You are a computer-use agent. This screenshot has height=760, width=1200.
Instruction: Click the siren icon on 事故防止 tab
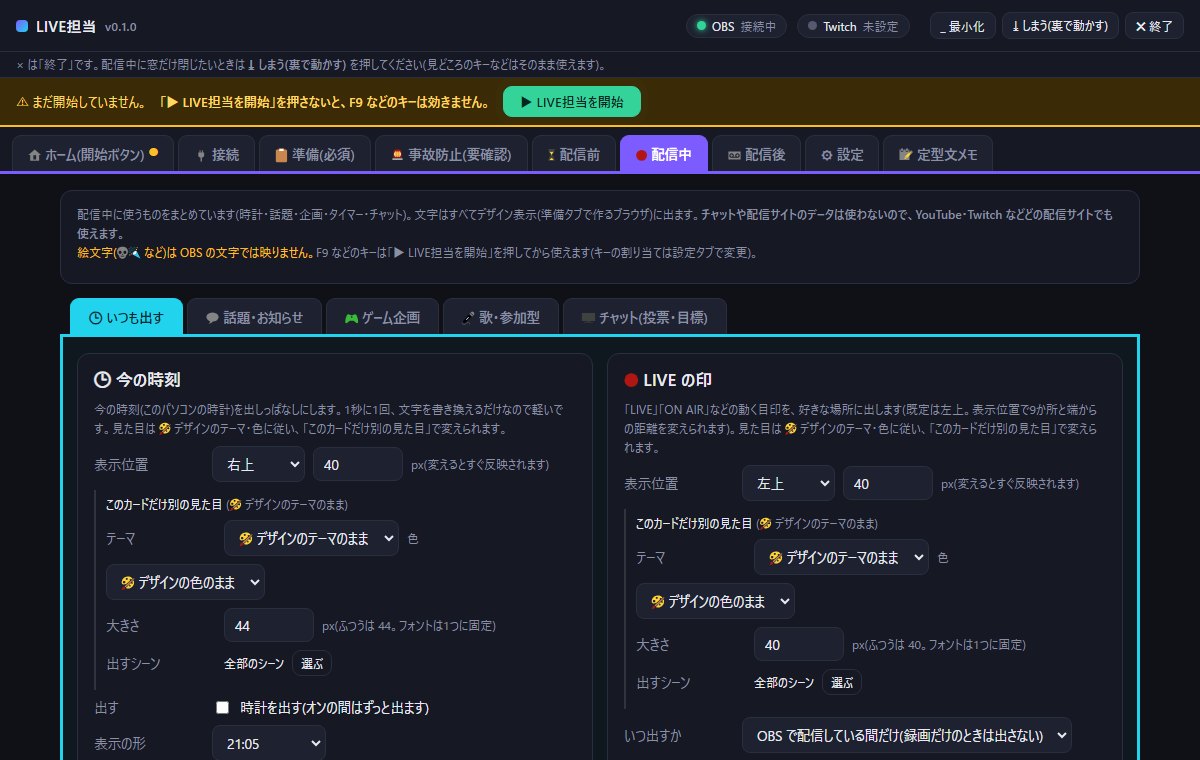(397, 155)
